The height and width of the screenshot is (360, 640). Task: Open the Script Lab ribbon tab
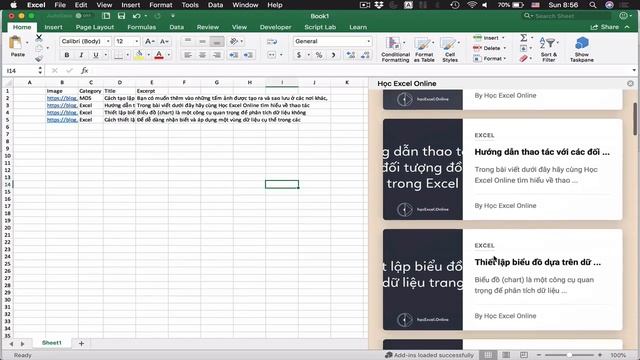(x=320, y=27)
